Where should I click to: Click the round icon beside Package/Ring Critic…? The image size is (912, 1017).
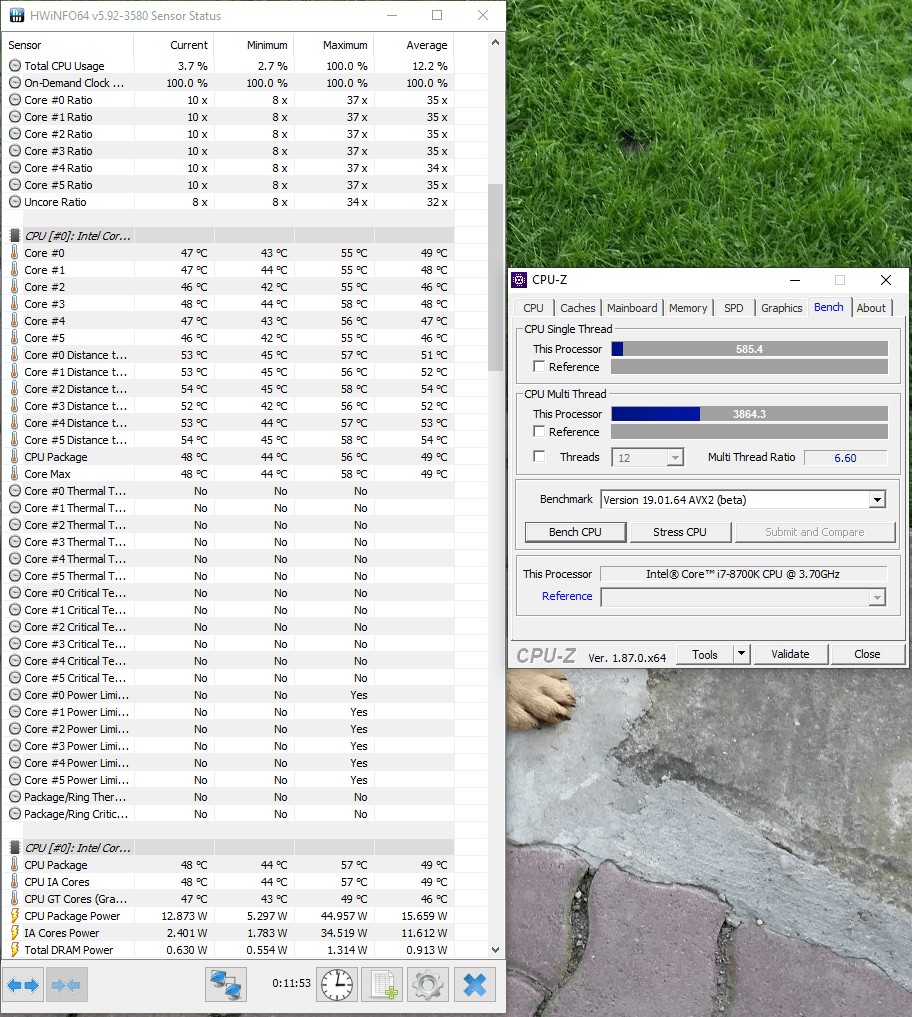(x=15, y=813)
